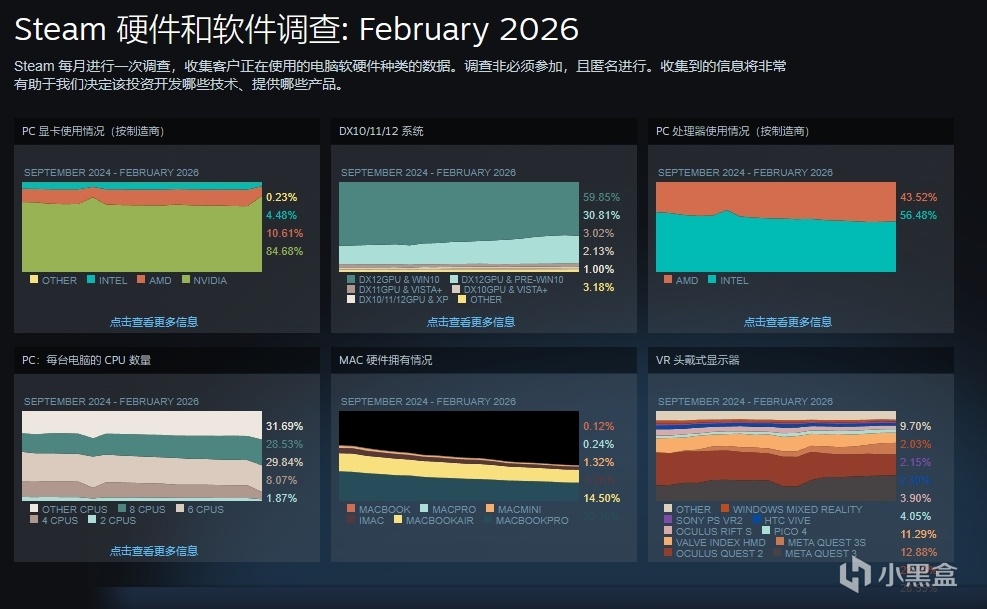Screen dimensions: 987x609
Task: Click HTC VIVE legend swatch
Action: pos(757,520)
